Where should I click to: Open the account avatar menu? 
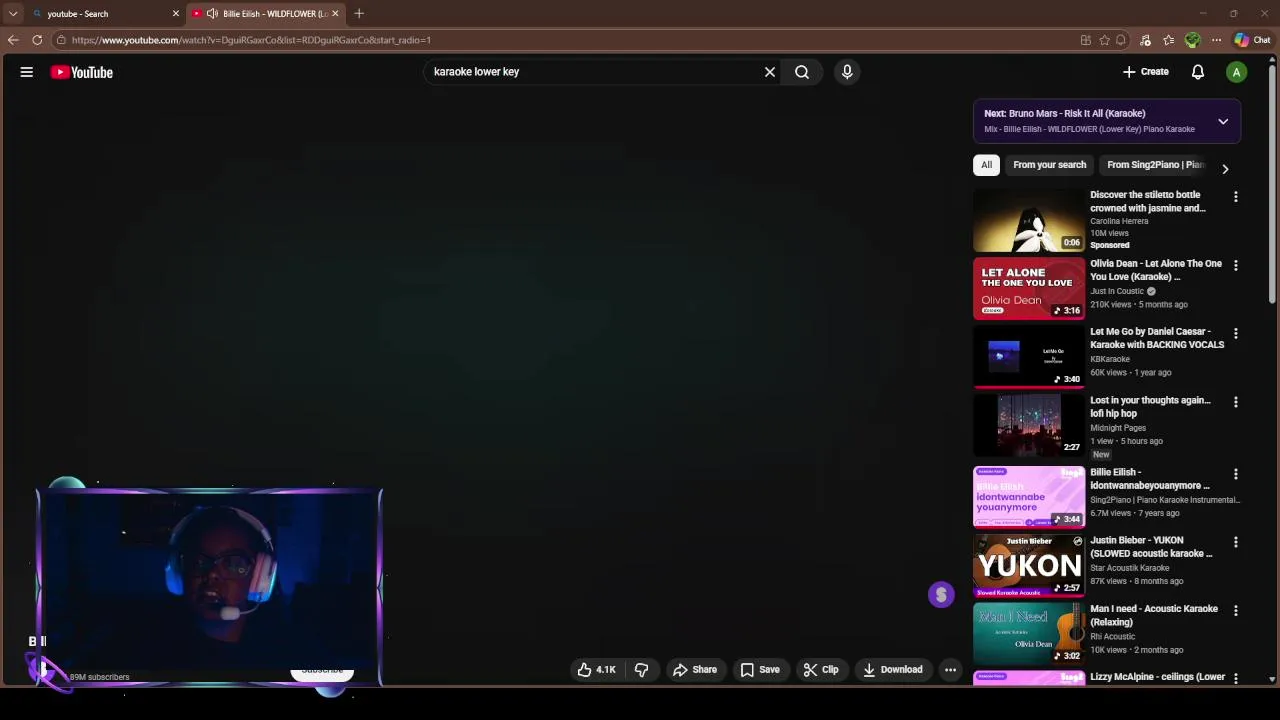point(1237,72)
